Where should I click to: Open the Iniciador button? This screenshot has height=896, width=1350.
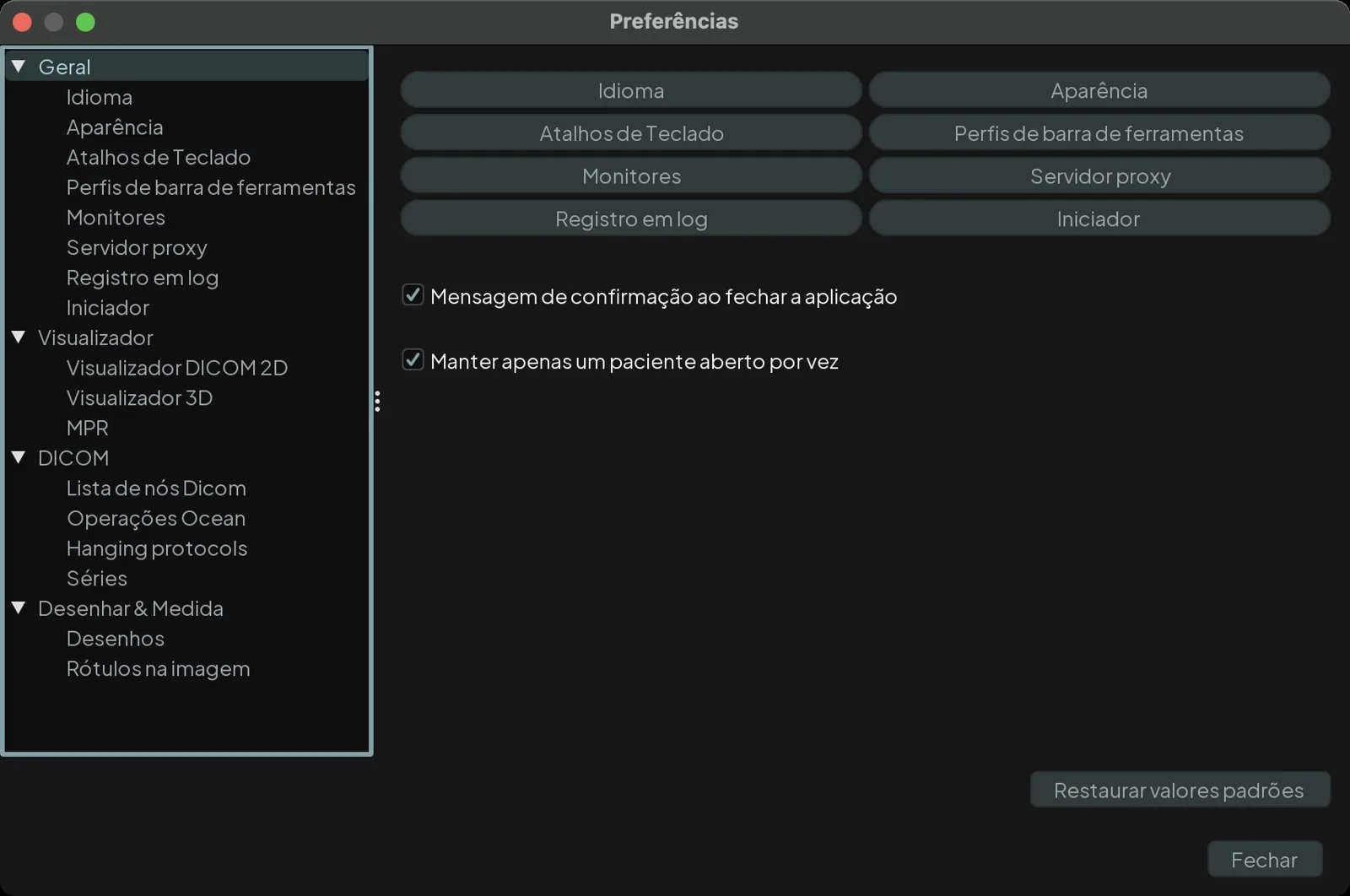coord(1099,219)
